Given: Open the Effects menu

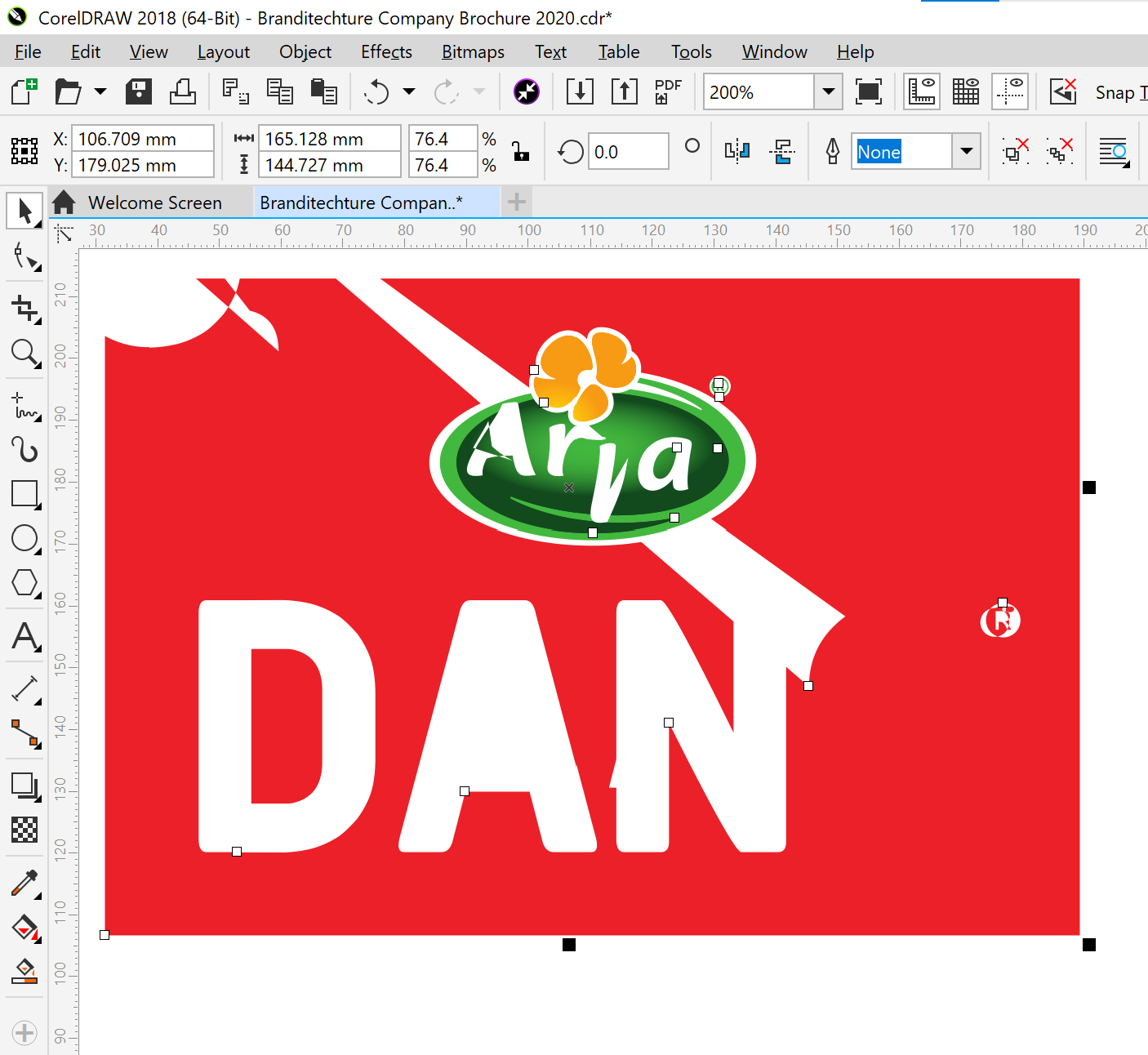Looking at the screenshot, I should pos(386,51).
